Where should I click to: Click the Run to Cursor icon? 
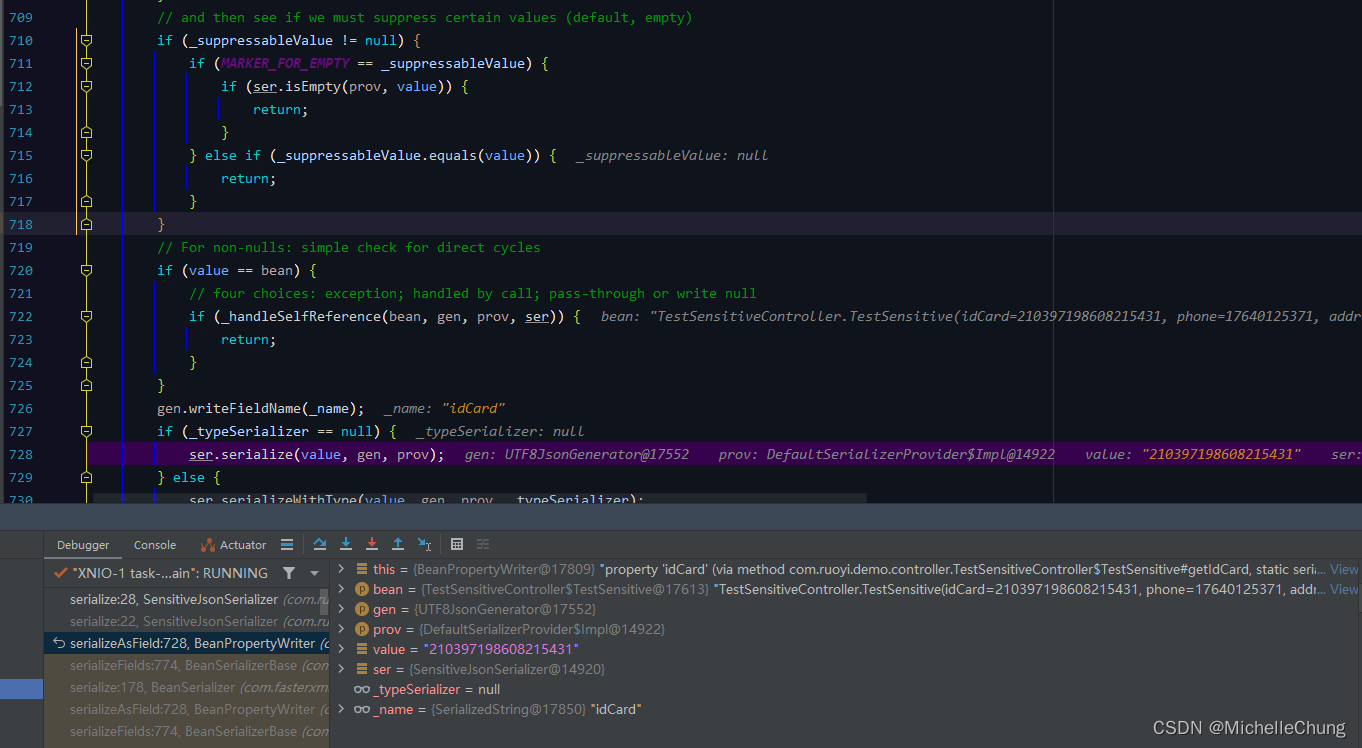click(x=424, y=544)
